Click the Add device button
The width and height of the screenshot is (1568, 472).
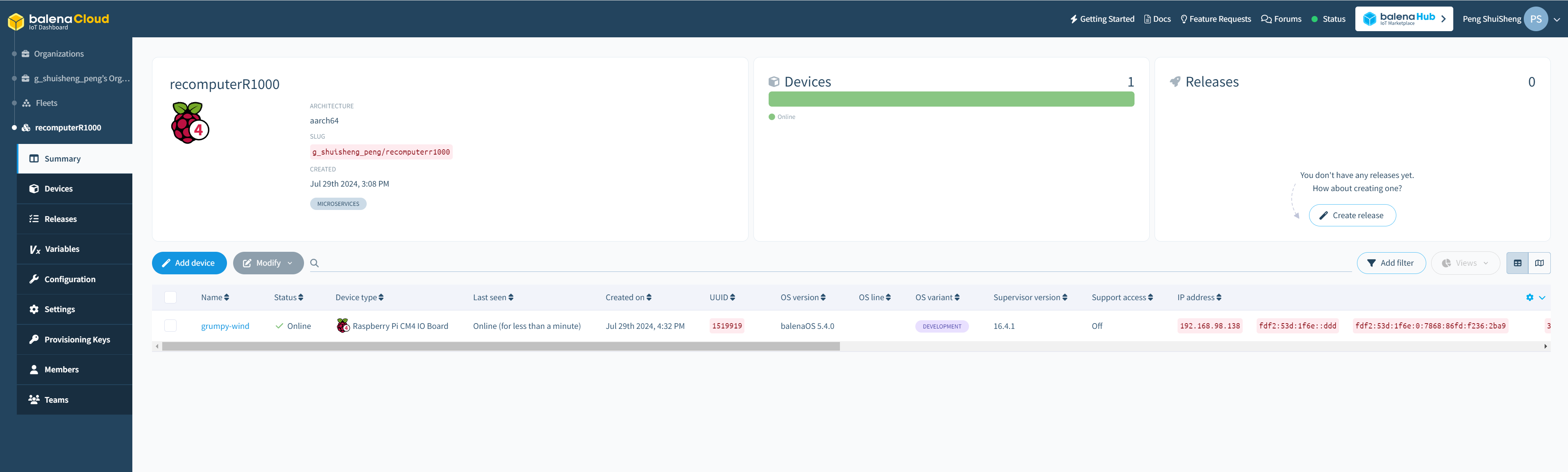click(x=189, y=263)
